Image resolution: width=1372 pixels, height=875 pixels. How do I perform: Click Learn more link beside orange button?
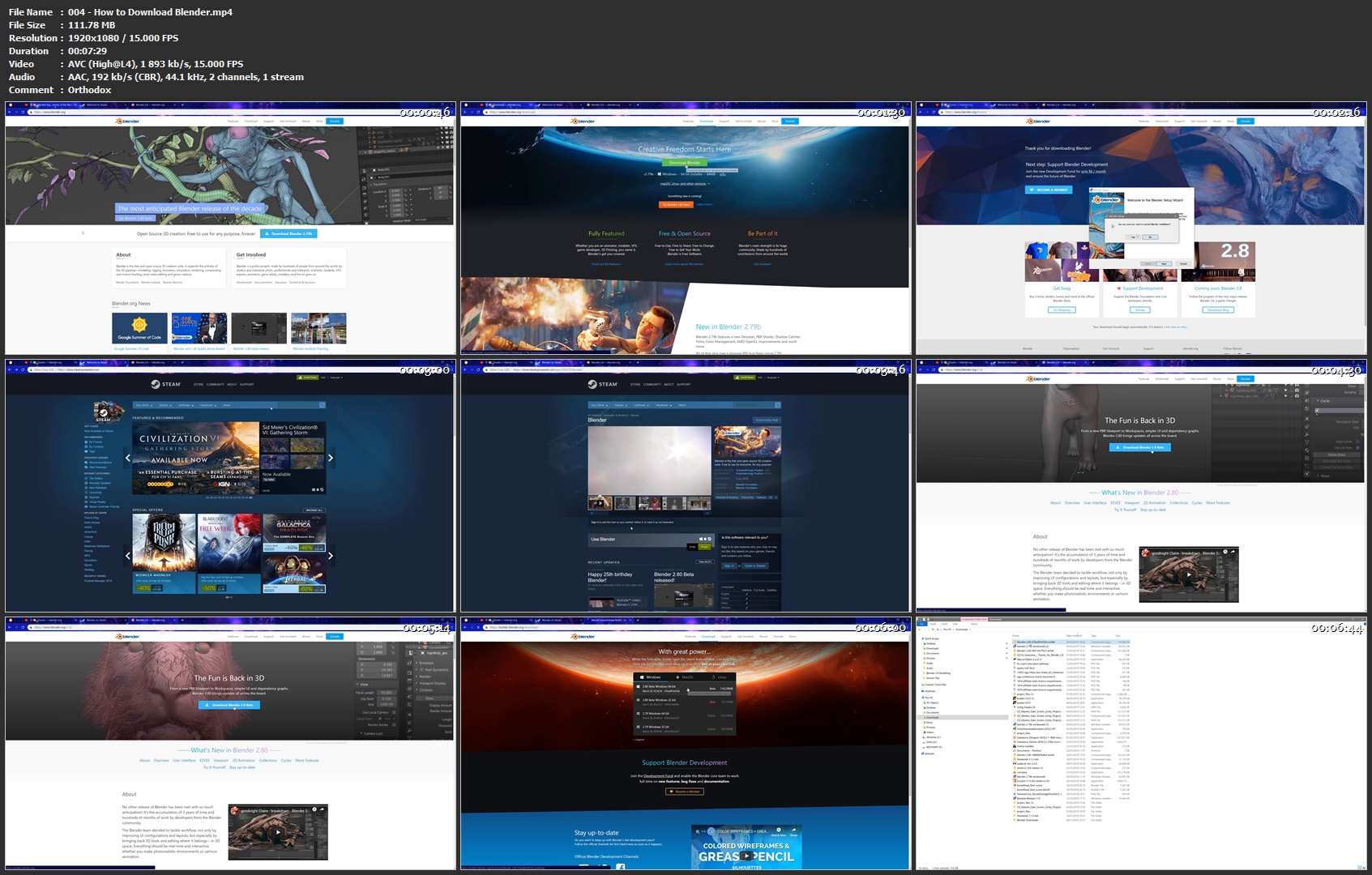pyautogui.click(x=703, y=204)
